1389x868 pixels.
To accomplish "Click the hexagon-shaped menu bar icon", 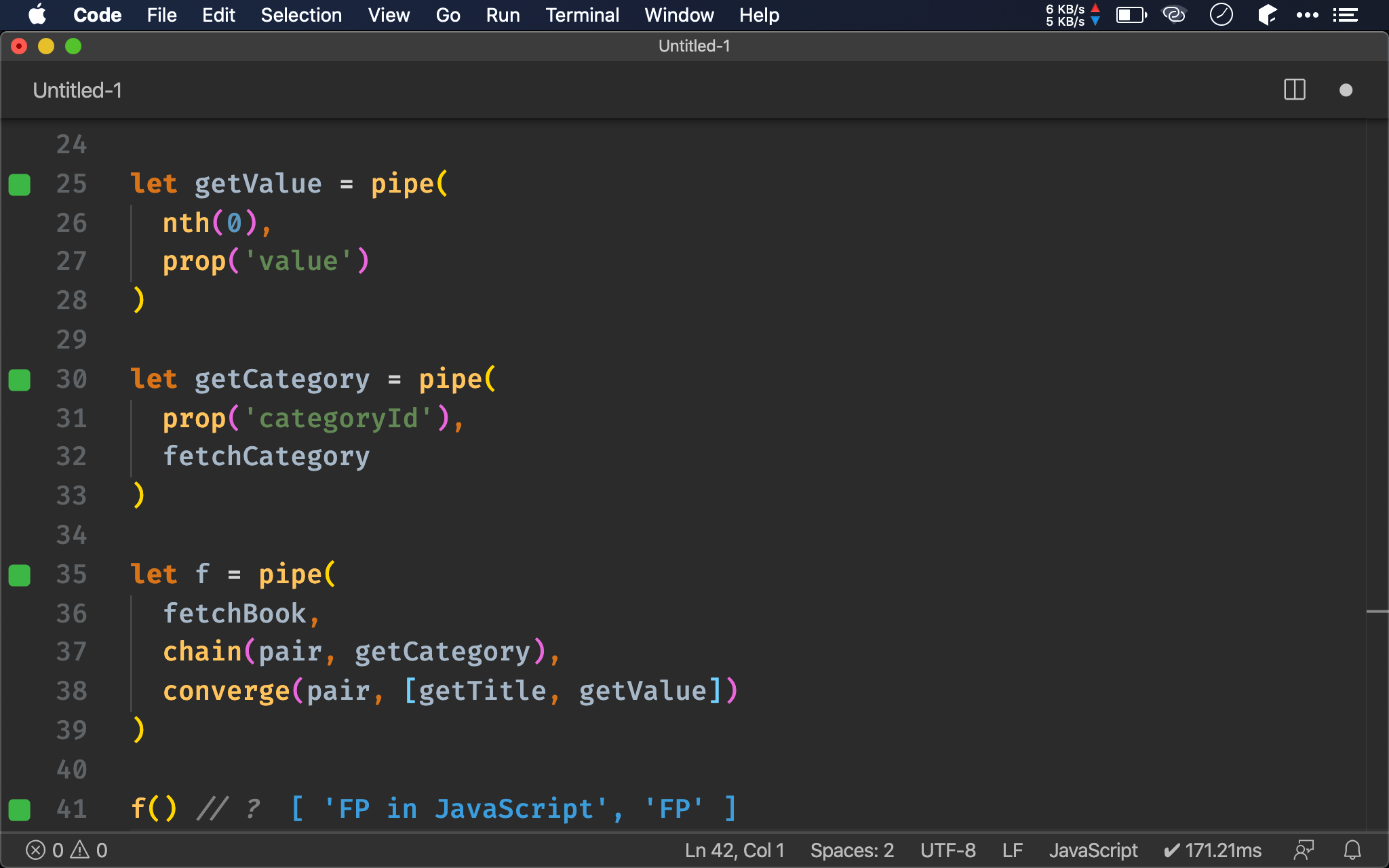I will pyautogui.click(x=1266, y=15).
